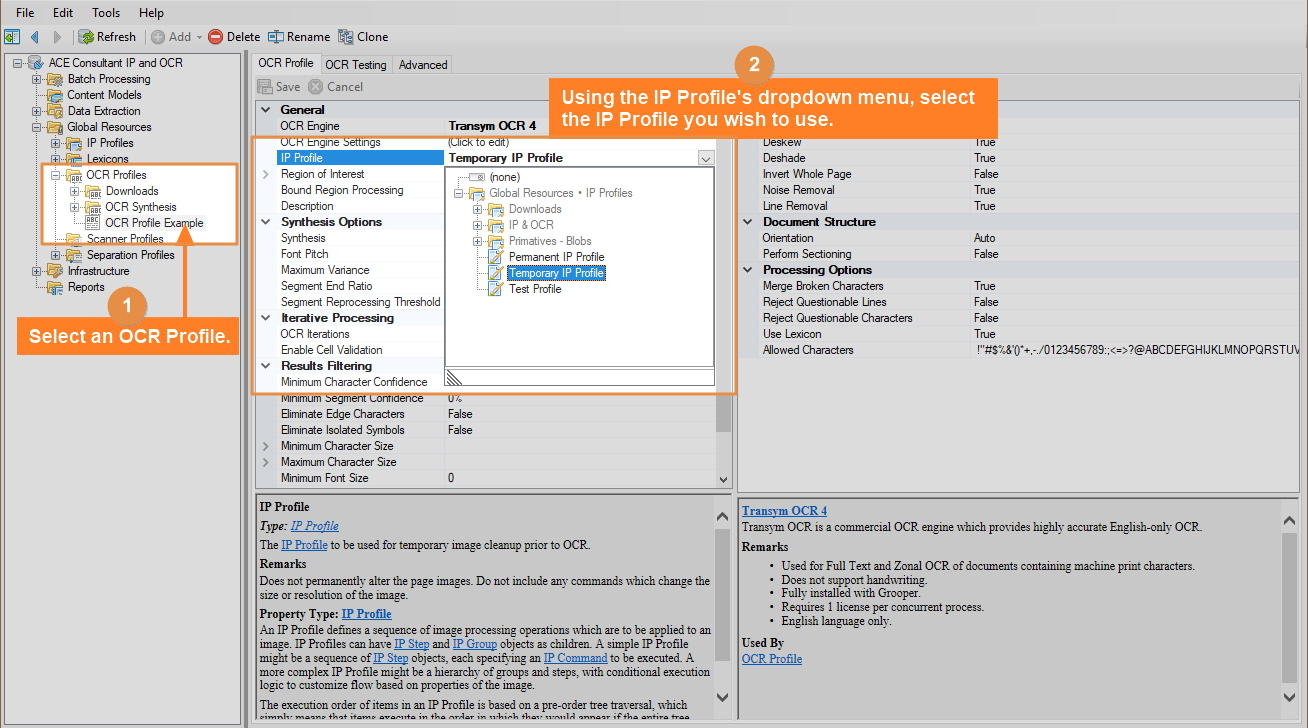Click the Save icon in OCR Profile tab
The width and height of the screenshot is (1308, 728).
pos(266,87)
